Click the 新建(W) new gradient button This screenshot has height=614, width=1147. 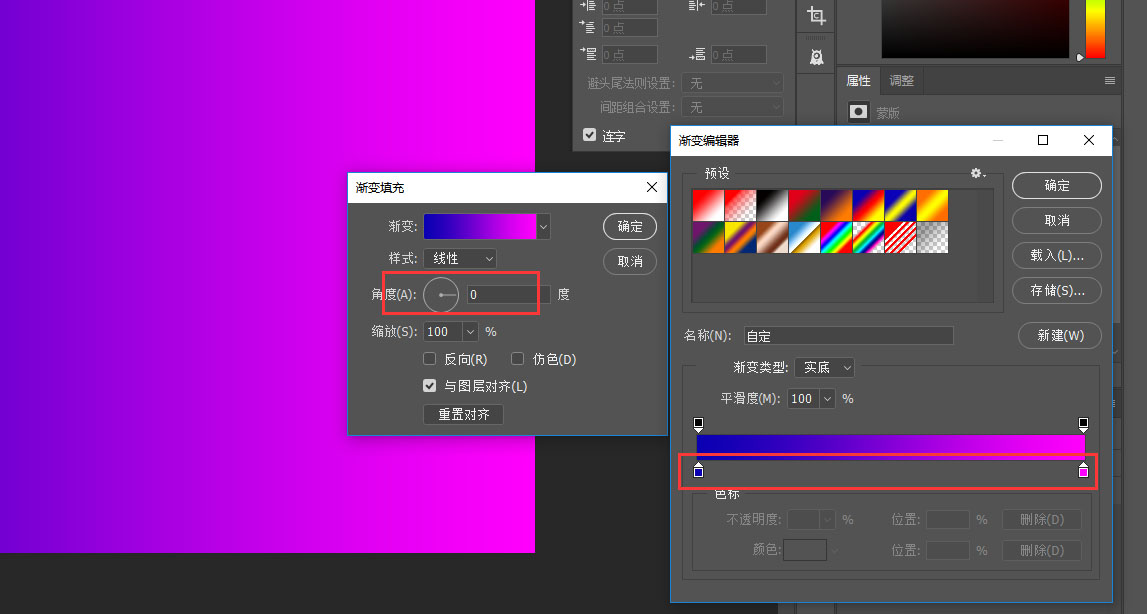pos(1060,335)
